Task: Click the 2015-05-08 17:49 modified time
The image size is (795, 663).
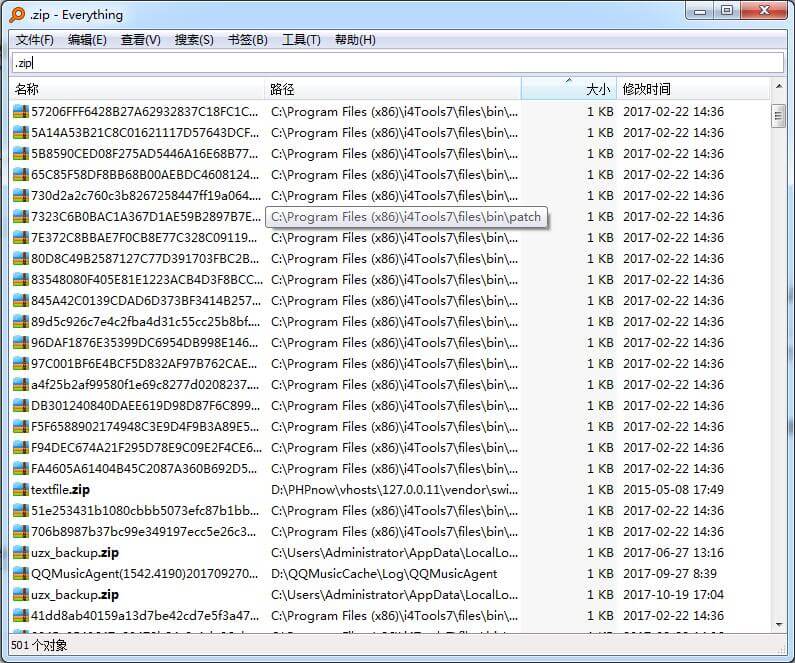Action: (x=673, y=490)
